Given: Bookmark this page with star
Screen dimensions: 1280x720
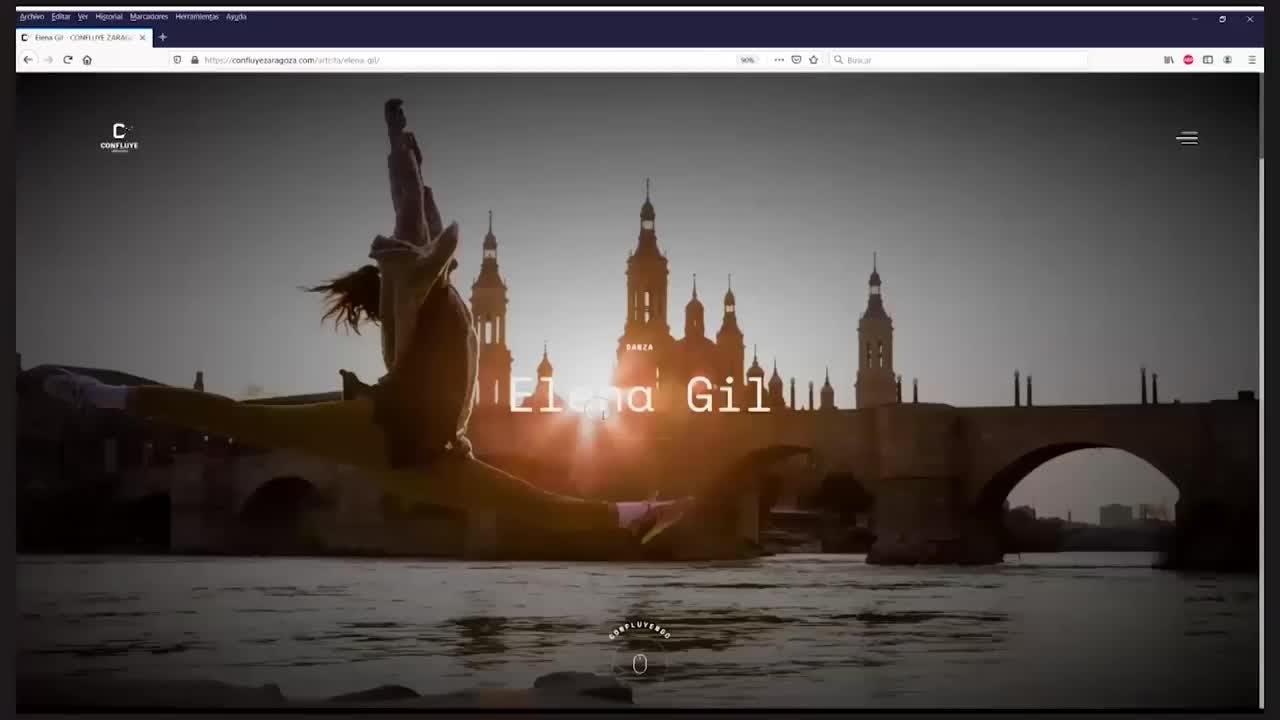Looking at the screenshot, I should click(813, 60).
